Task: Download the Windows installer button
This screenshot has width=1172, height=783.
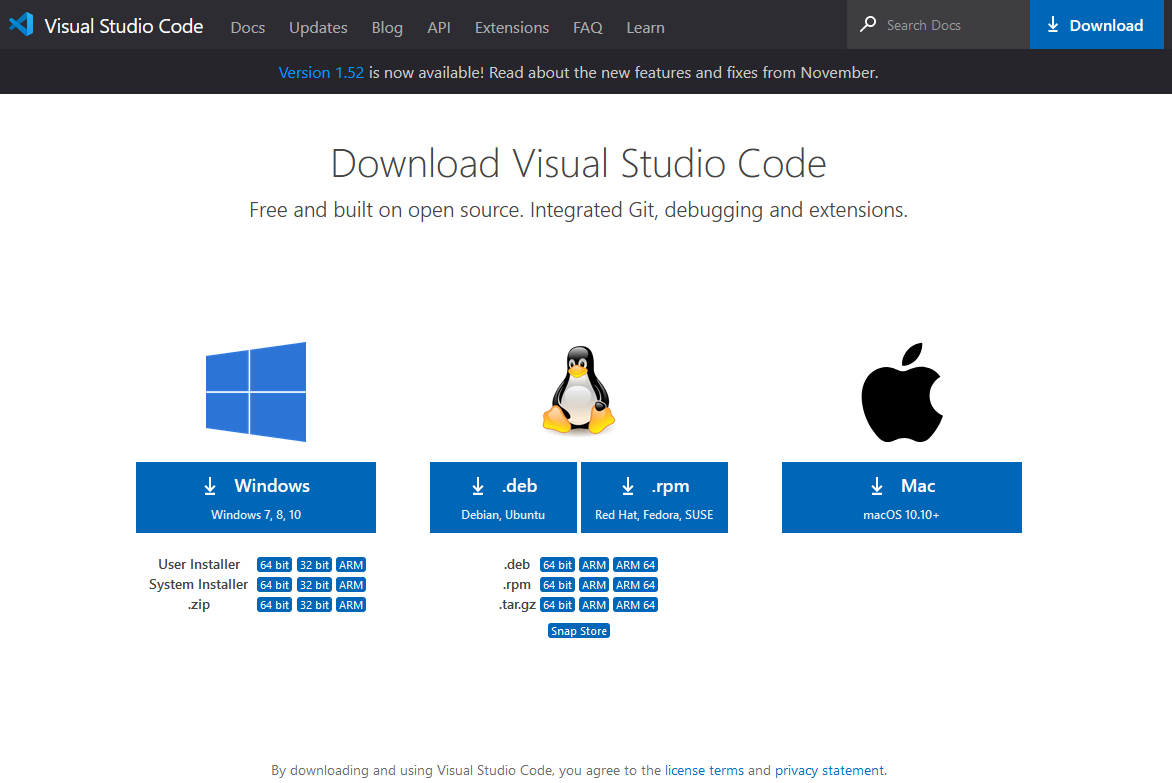Action: coord(256,497)
